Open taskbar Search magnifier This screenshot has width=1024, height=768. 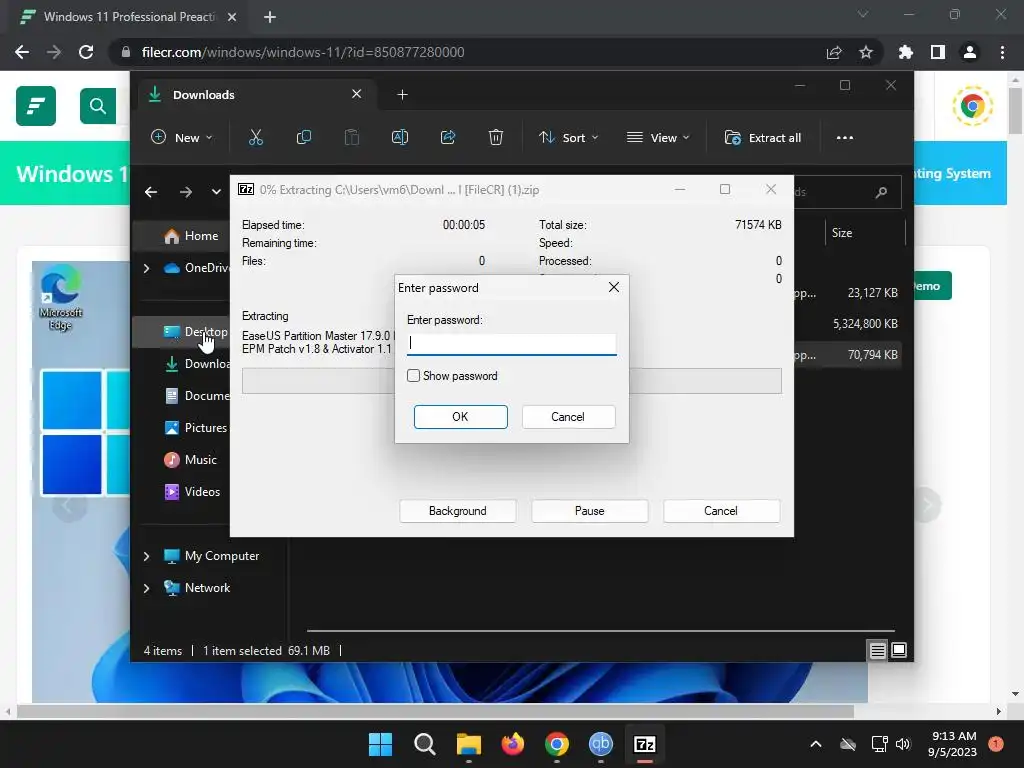[x=424, y=744]
